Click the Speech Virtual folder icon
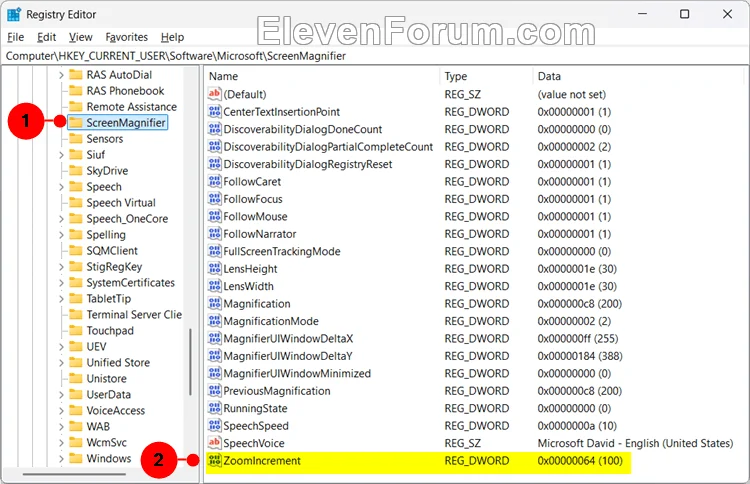 coord(76,202)
